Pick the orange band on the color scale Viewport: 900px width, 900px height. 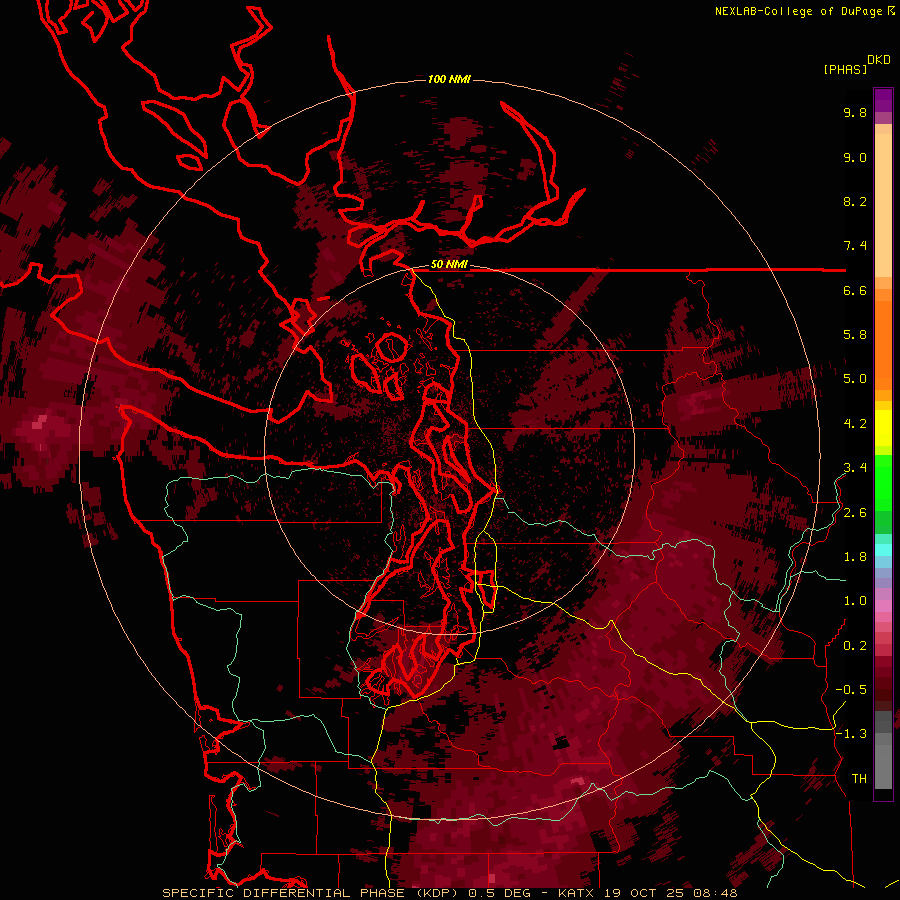point(883,344)
